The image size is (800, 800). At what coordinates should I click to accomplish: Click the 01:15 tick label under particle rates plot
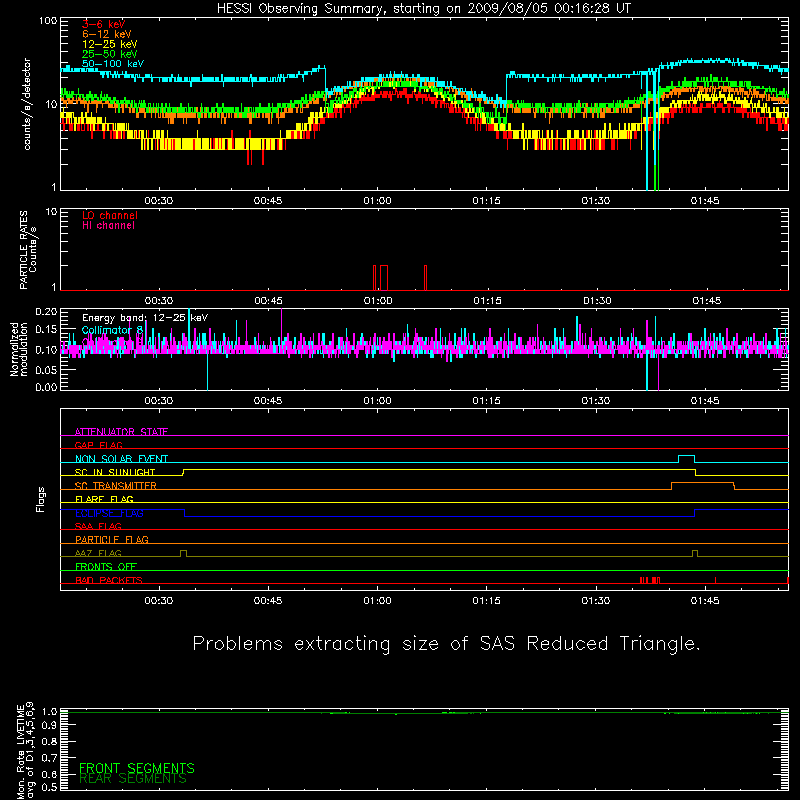487,301
